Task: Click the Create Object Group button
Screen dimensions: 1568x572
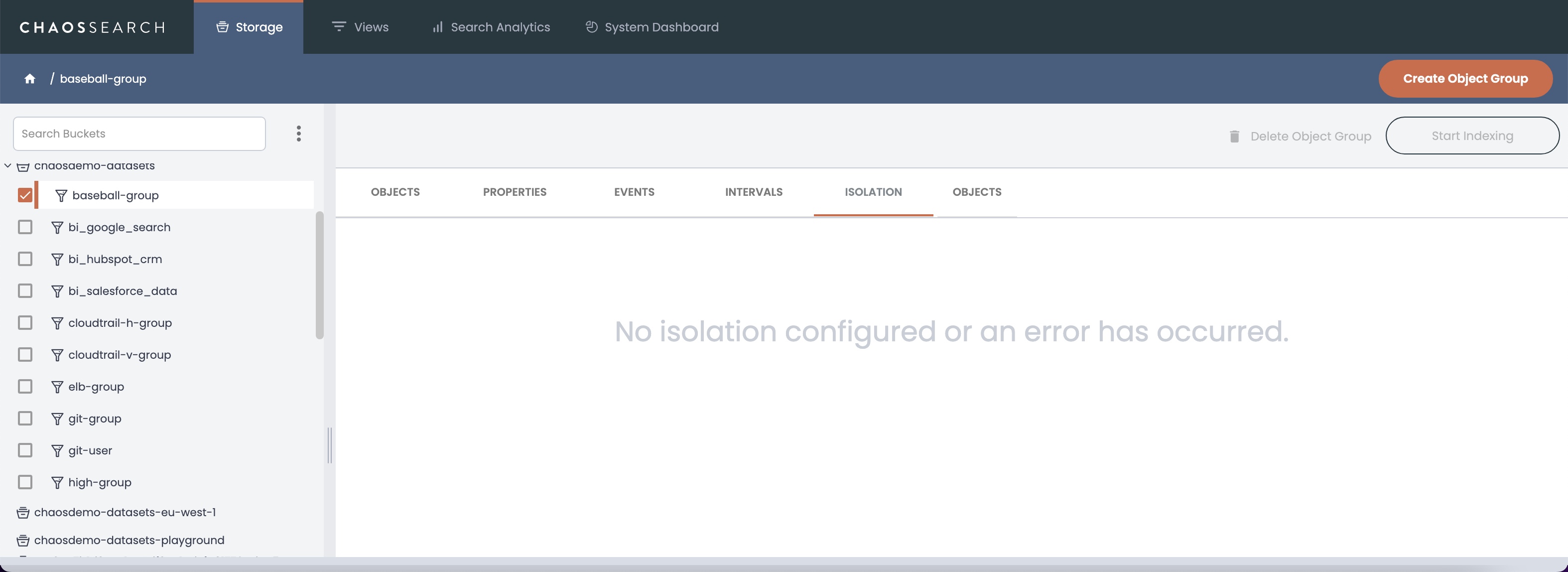Action: point(1464,79)
